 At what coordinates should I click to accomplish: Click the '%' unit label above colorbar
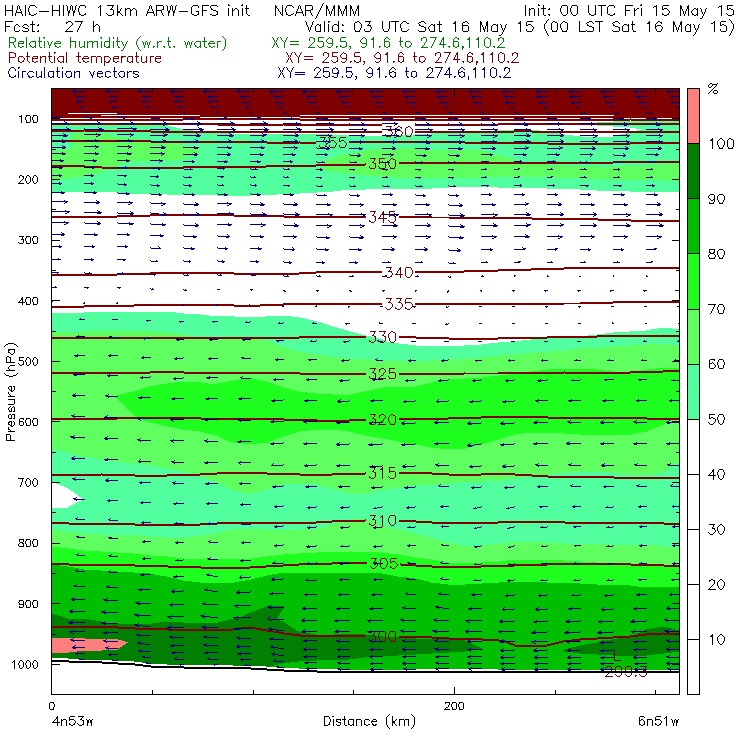pos(713,88)
